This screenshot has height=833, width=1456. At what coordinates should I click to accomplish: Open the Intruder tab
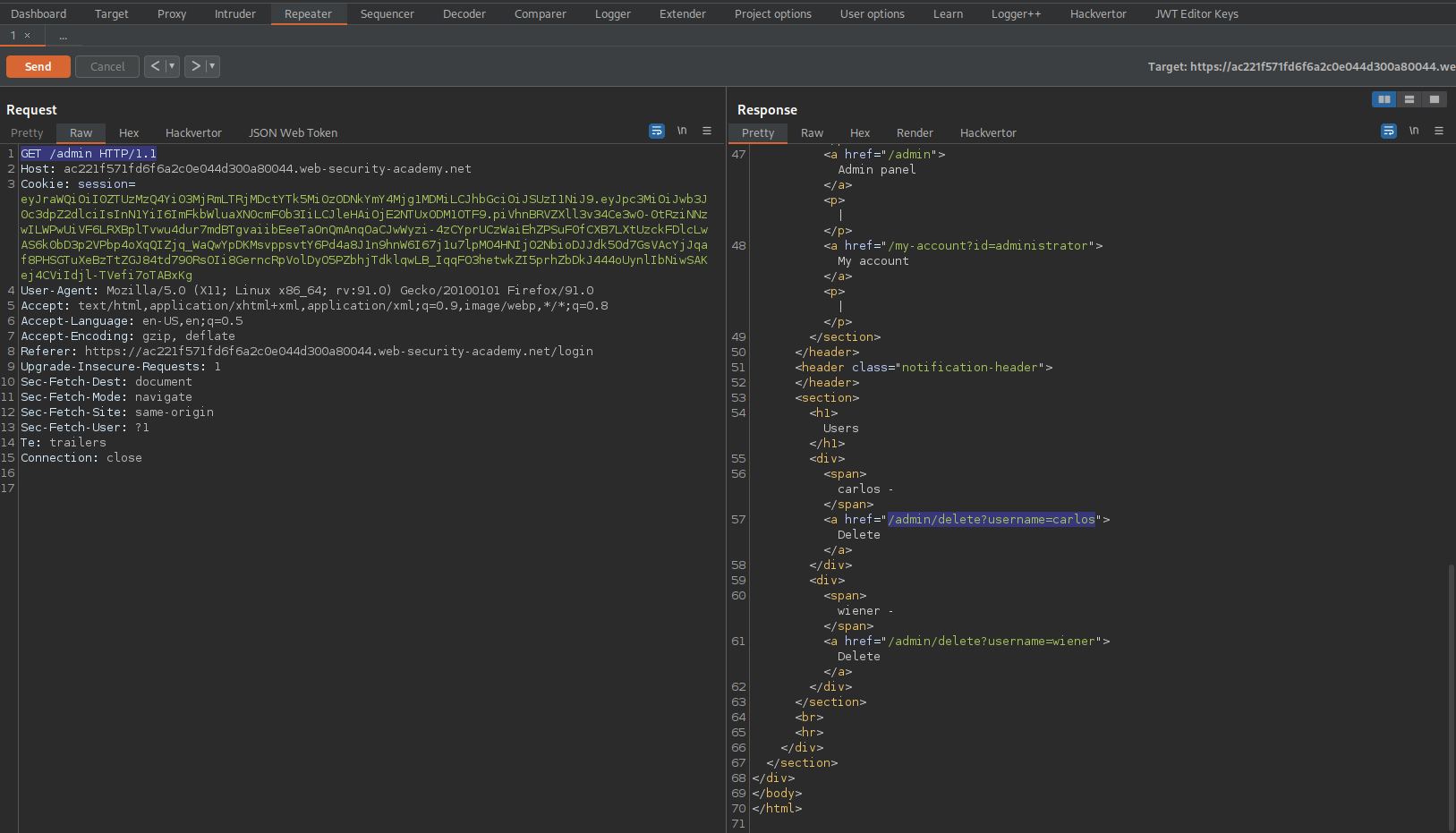pos(235,13)
